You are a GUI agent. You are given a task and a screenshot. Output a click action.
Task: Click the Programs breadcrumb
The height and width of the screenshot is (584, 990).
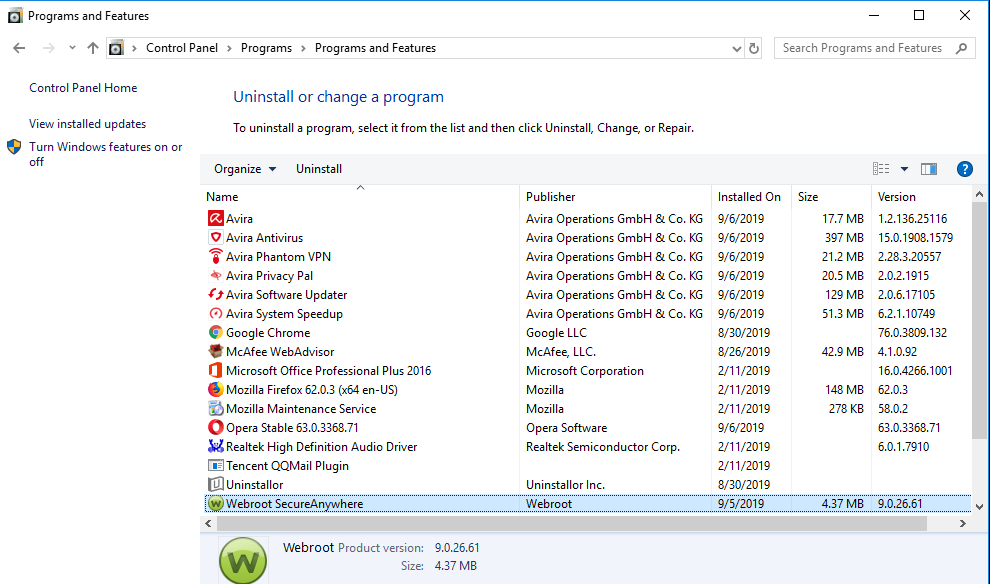pyautogui.click(x=266, y=48)
